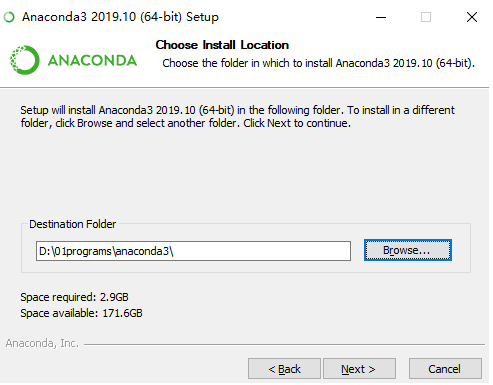Click the 'Choose Install Location' heading
Viewport: 493px width, 385px height.
[222, 45]
